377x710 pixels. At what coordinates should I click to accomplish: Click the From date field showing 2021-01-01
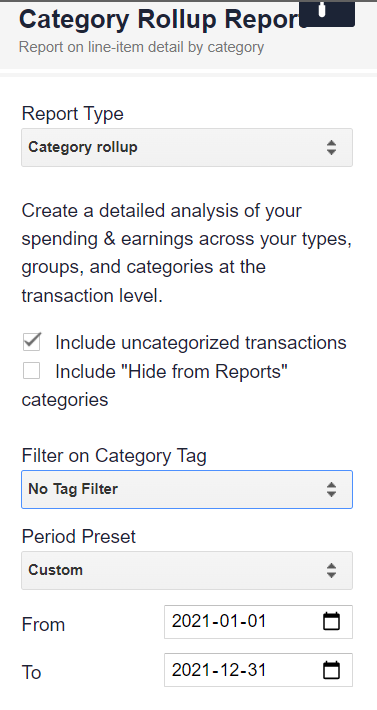258,622
